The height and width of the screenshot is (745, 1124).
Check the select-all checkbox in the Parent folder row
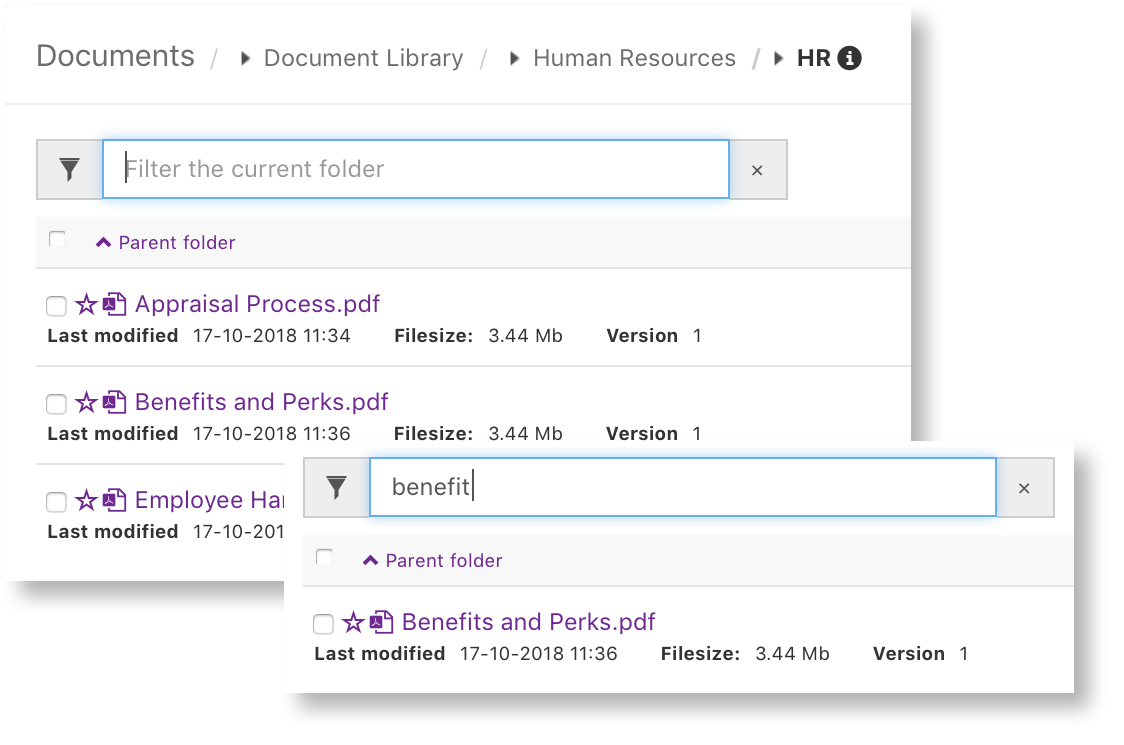point(57,239)
